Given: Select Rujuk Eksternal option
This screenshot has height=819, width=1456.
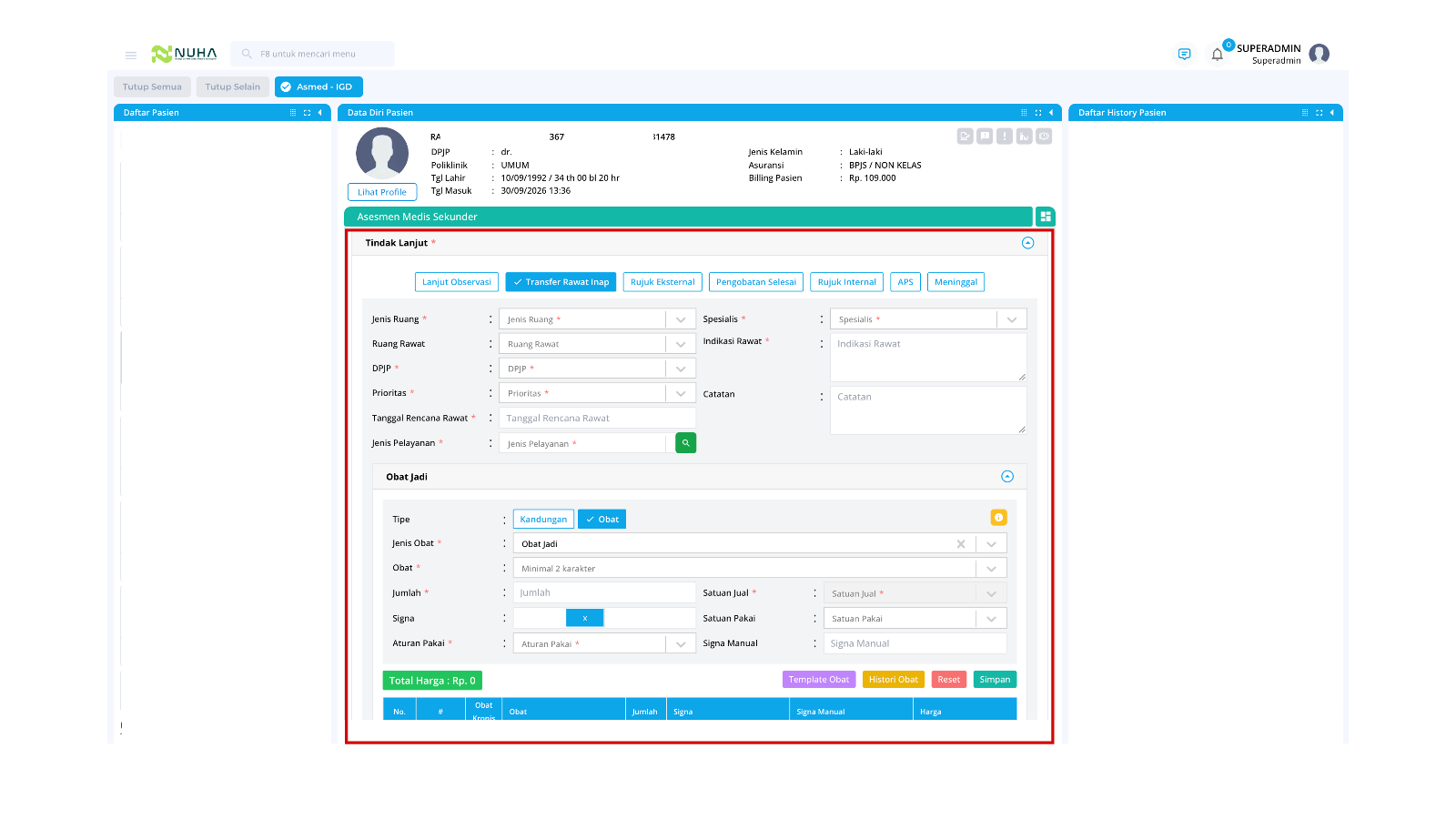Looking at the screenshot, I should (x=662, y=282).
